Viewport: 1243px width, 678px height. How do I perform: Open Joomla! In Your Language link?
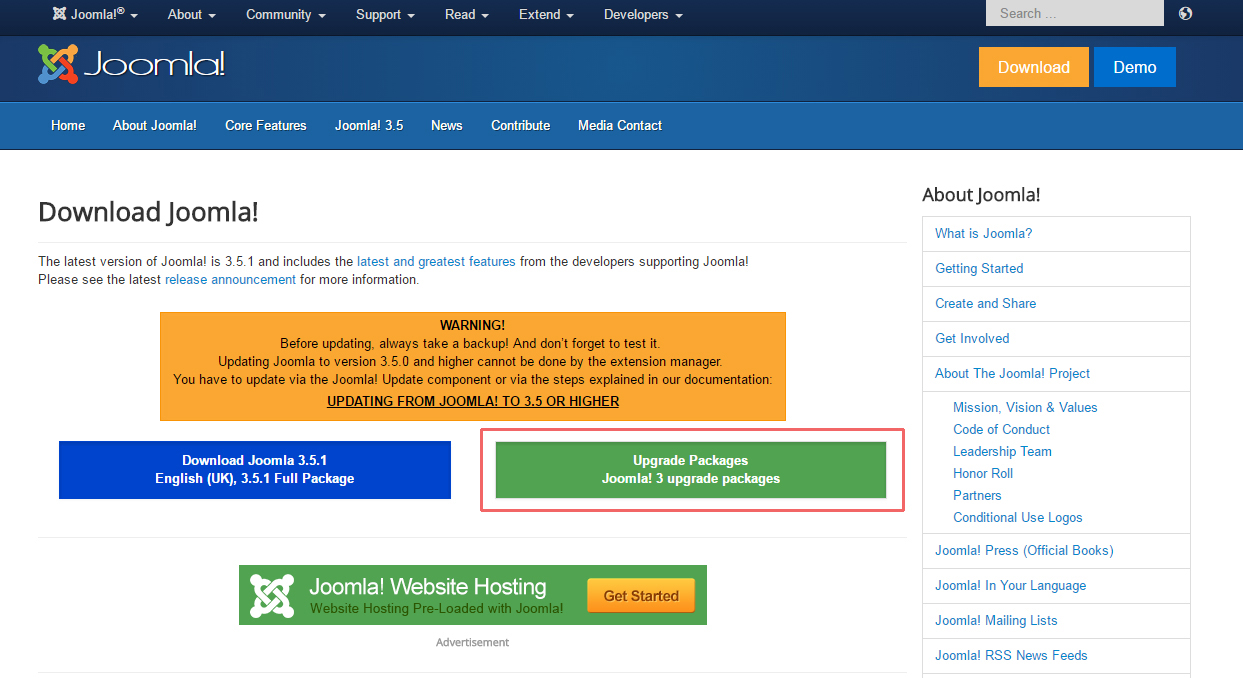coord(1010,585)
